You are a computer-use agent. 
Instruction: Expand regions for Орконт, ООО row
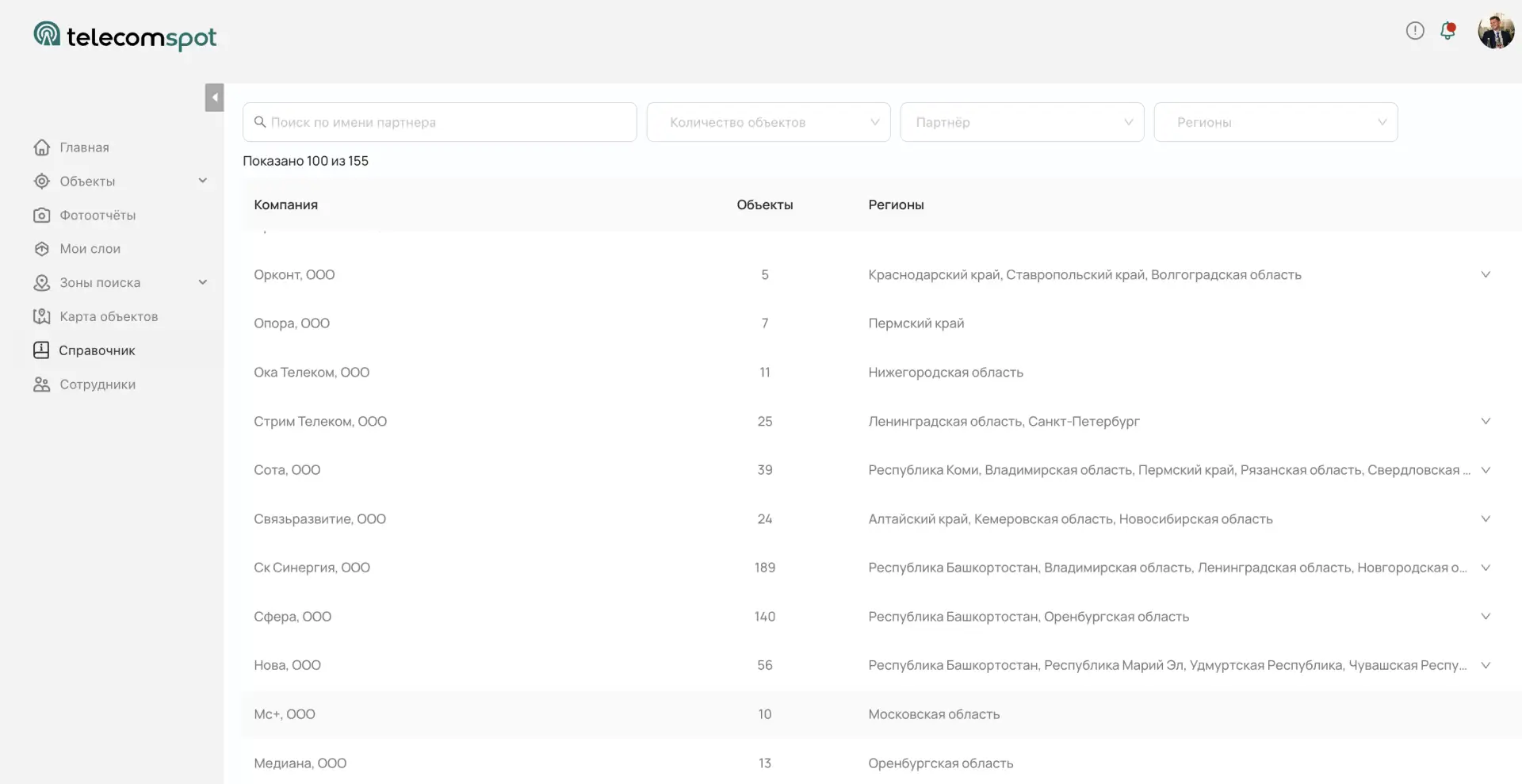click(x=1486, y=274)
